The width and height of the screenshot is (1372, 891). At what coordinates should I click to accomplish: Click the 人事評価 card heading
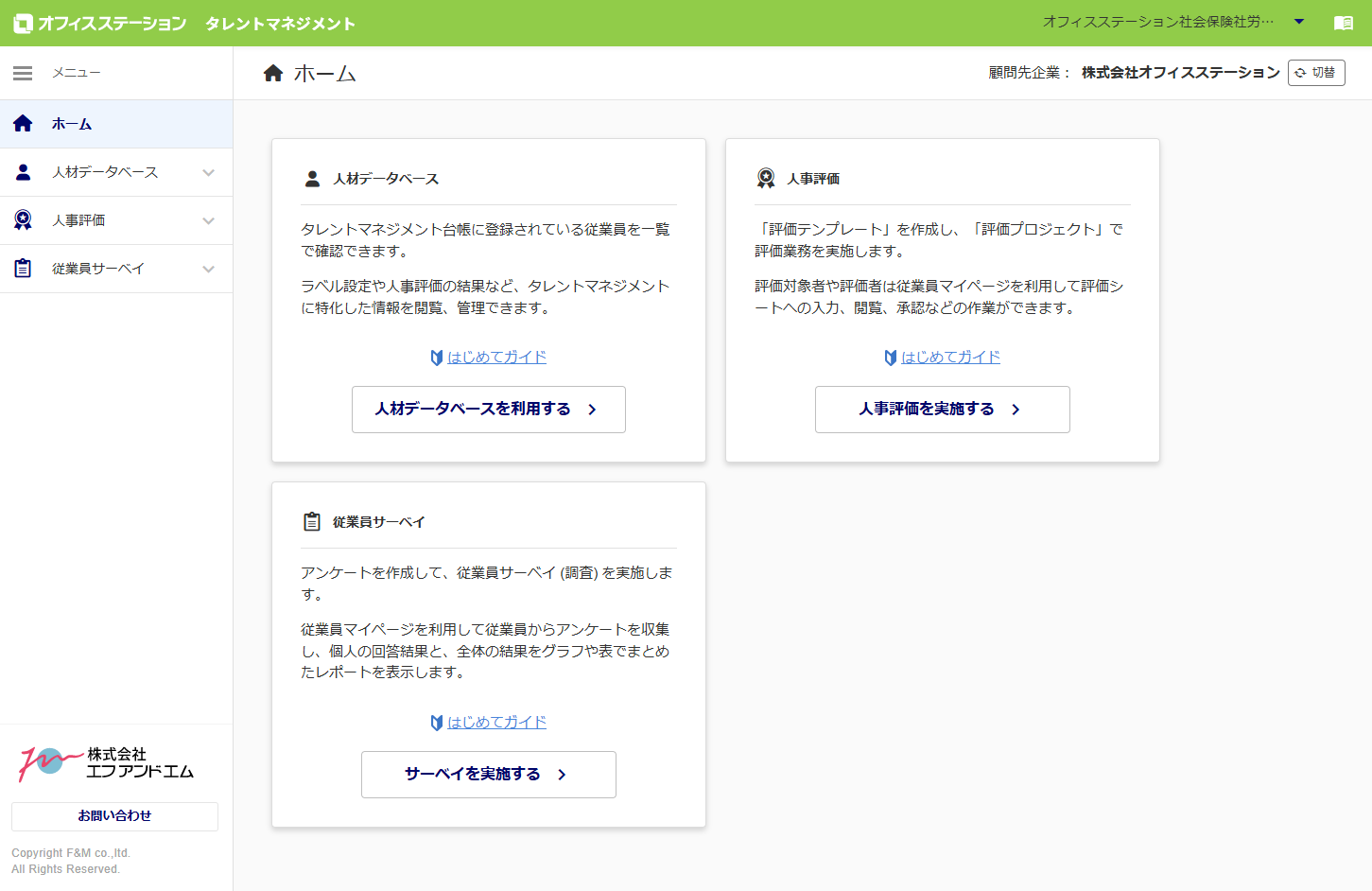pyautogui.click(x=813, y=179)
